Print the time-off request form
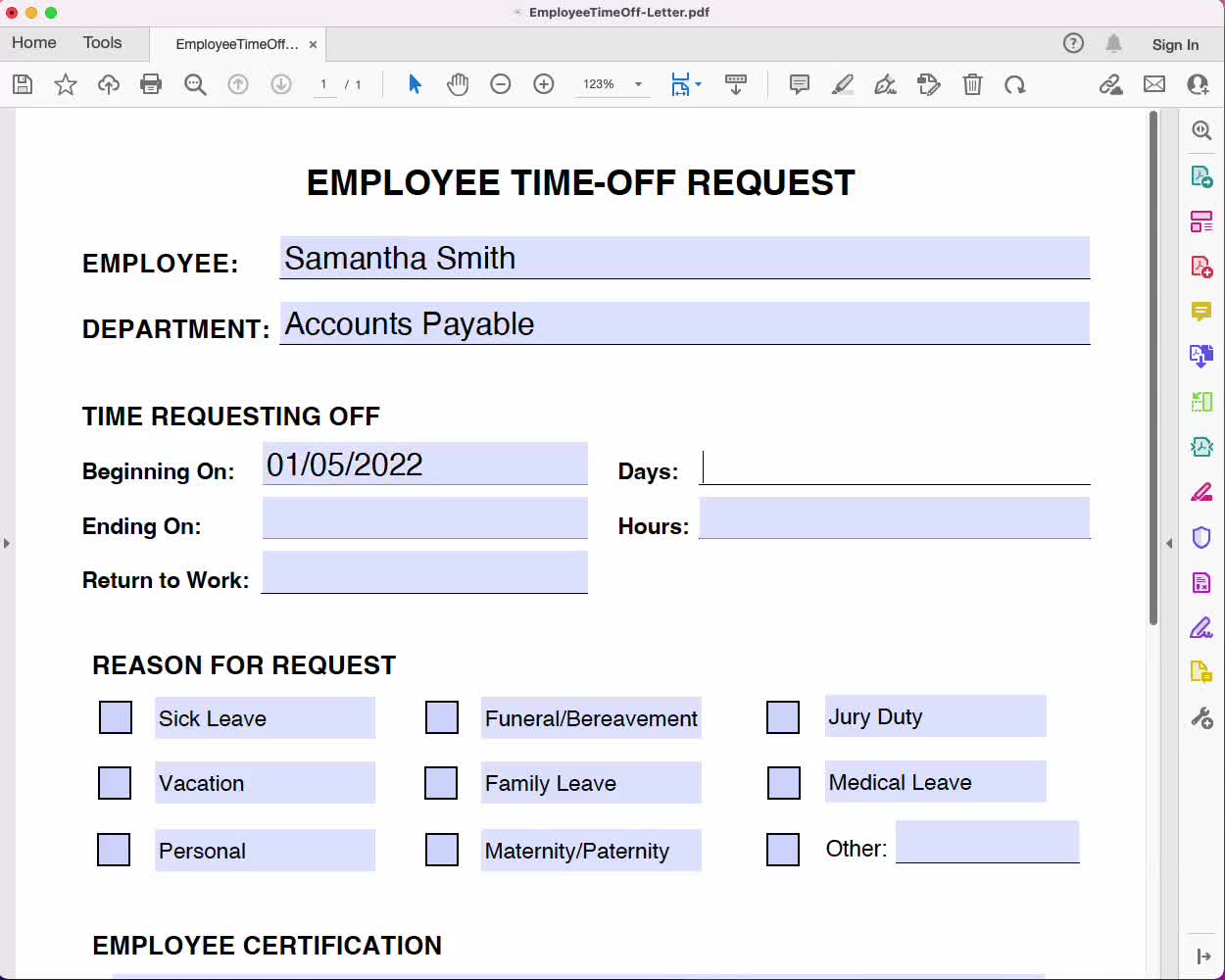Screen dimensions: 1225x980 151,84
